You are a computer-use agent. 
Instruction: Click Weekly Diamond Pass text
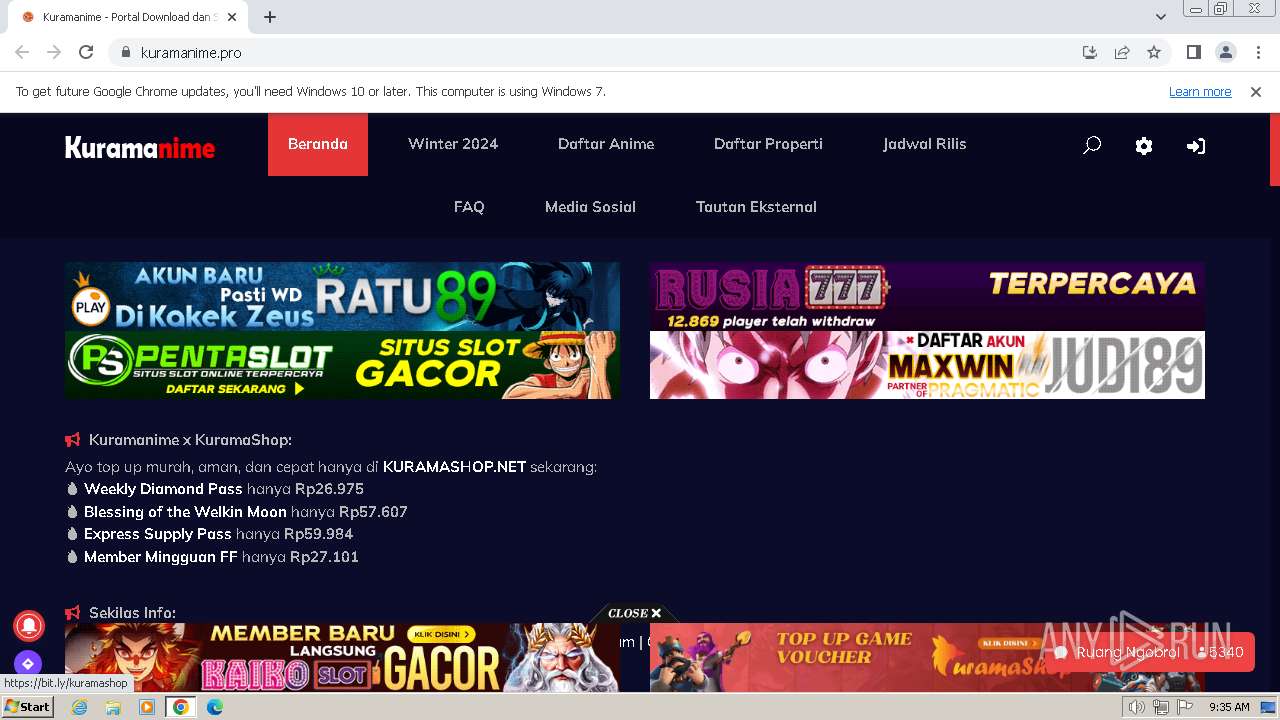(x=163, y=489)
